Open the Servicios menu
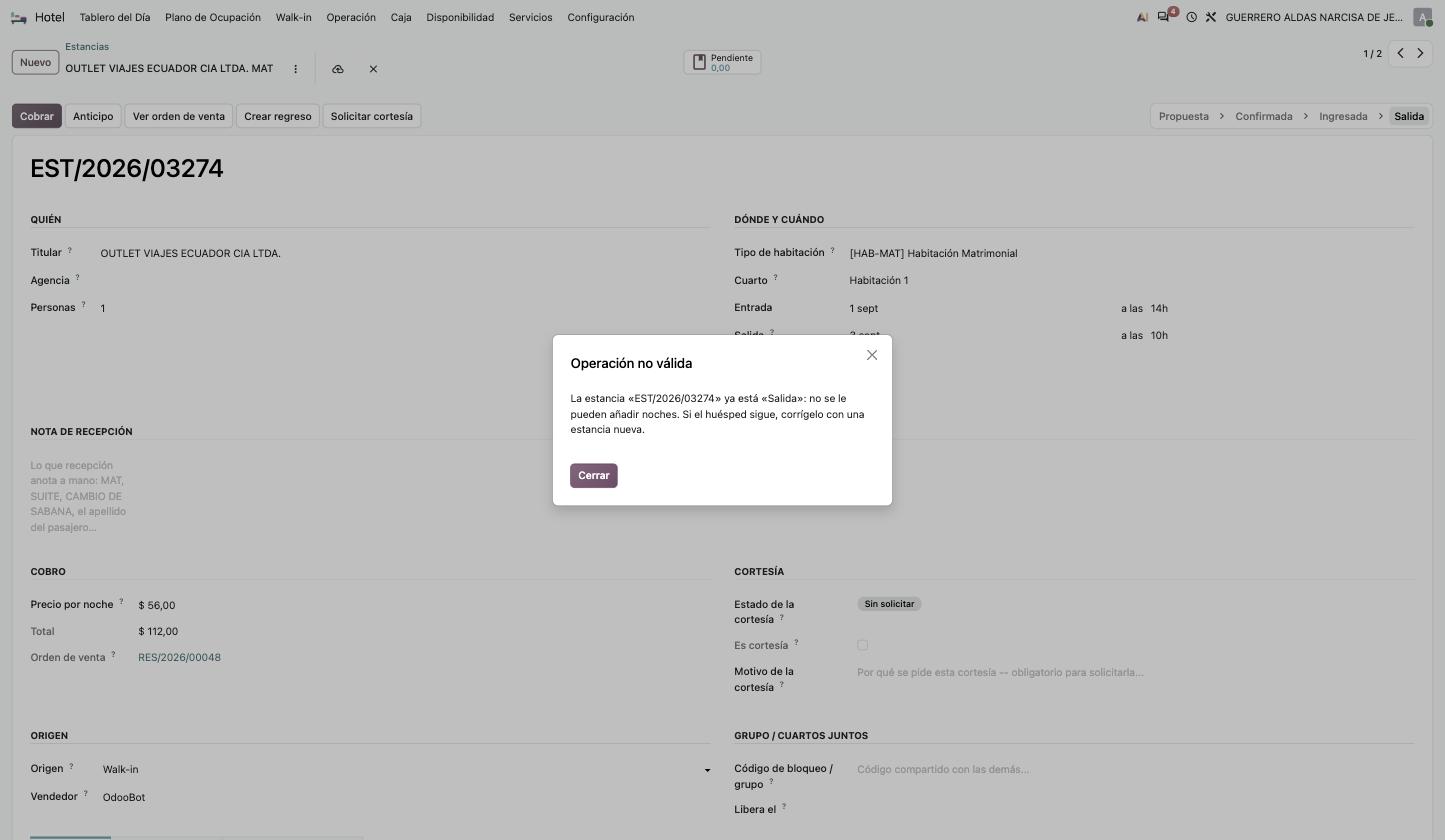 (531, 18)
